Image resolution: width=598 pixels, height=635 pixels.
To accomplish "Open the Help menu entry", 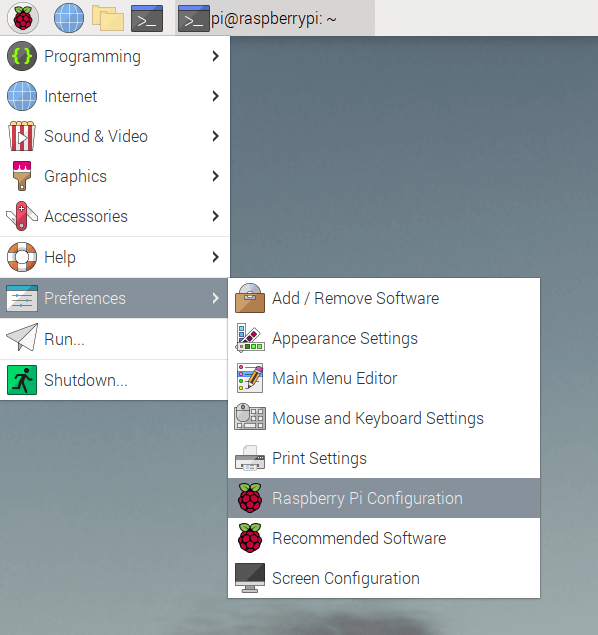I will pos(115,257).
